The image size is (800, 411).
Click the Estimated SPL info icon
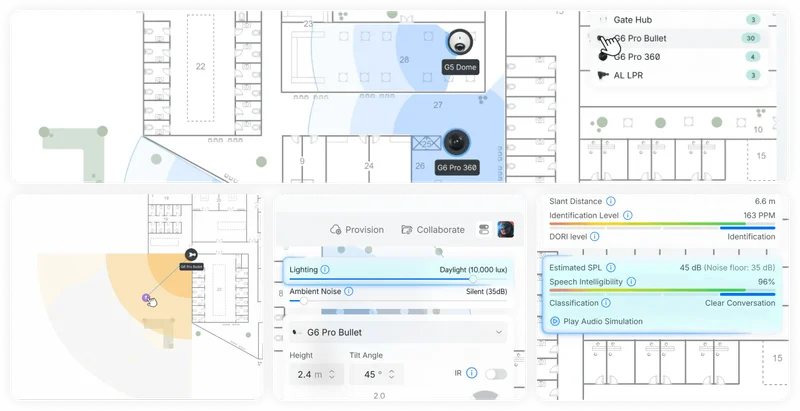(x=611, y=267)
